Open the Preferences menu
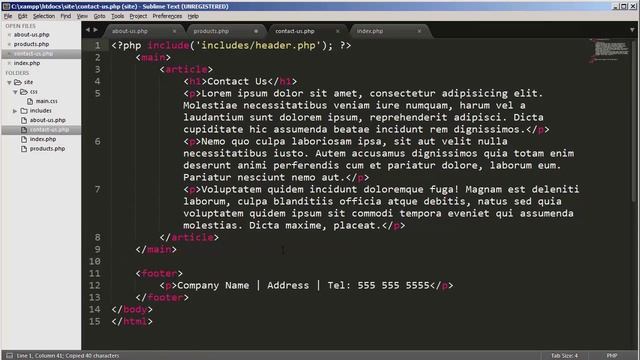Image resolution: width=640 pixels, height=360 pixels. pos(167,16)
